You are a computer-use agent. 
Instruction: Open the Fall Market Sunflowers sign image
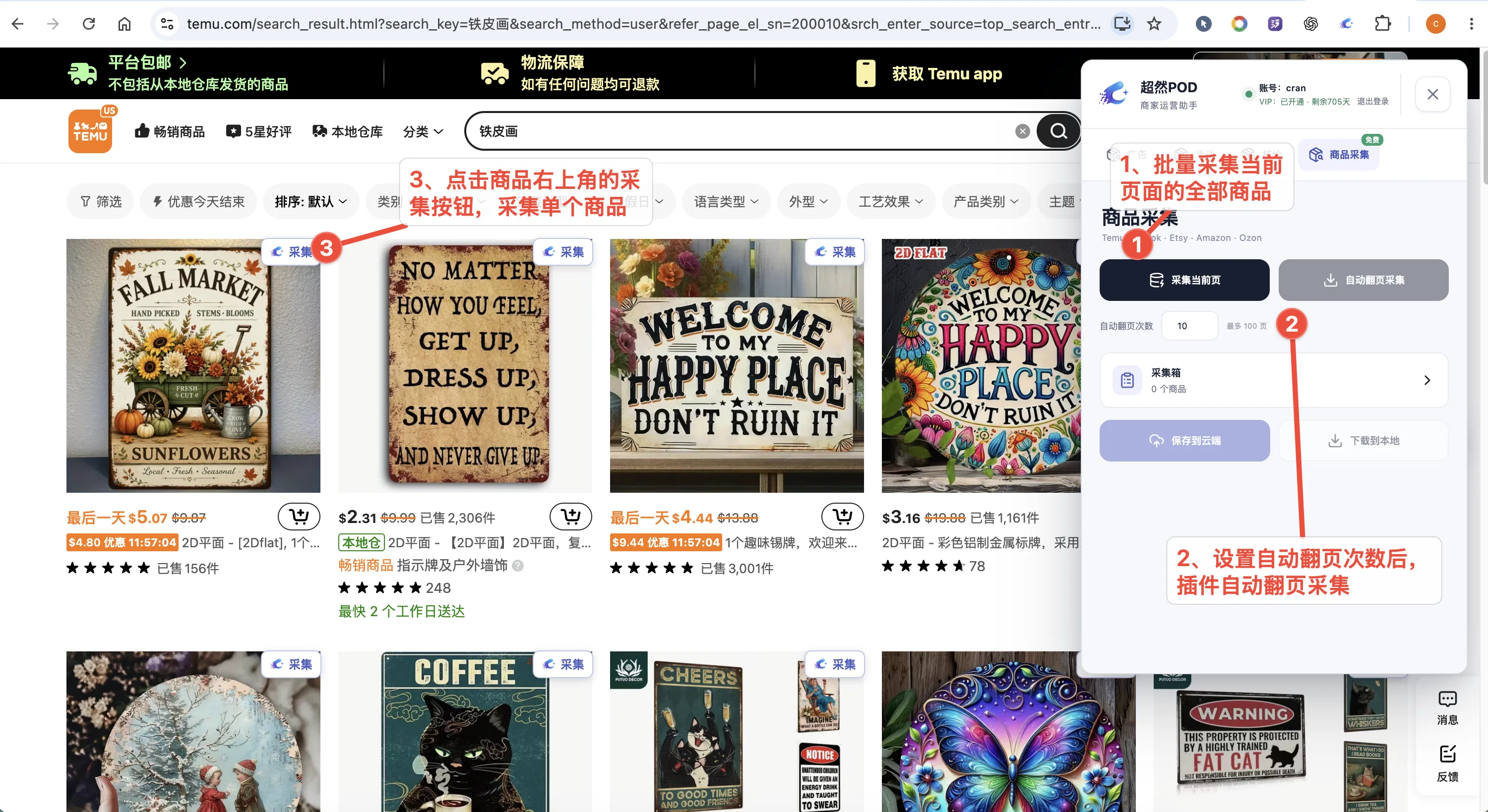click(x=193, y=365)
